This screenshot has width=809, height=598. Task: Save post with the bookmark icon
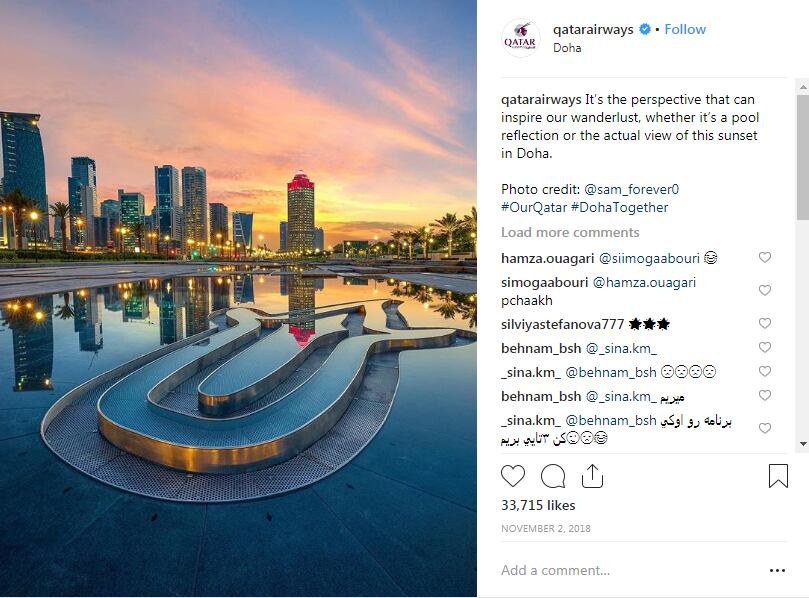(x=778, y=476)
